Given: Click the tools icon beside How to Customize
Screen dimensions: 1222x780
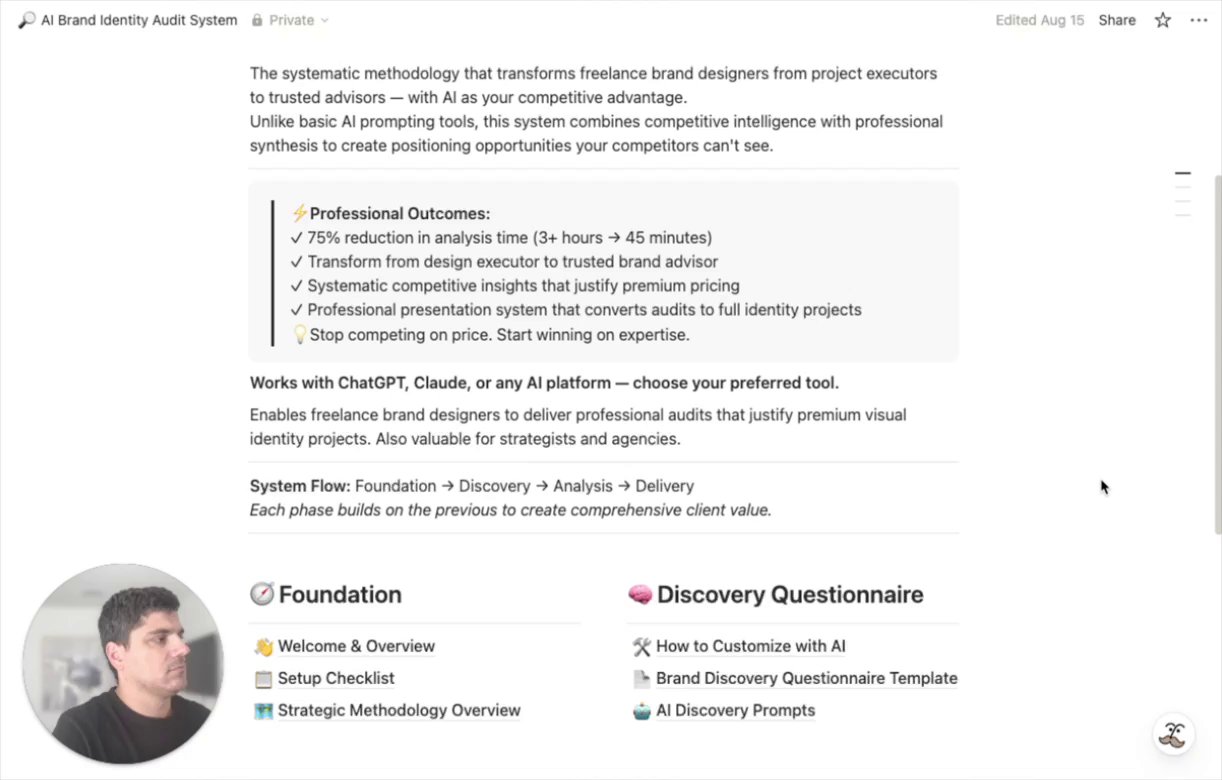Looking at the screenshot, I should pos(642,647).
